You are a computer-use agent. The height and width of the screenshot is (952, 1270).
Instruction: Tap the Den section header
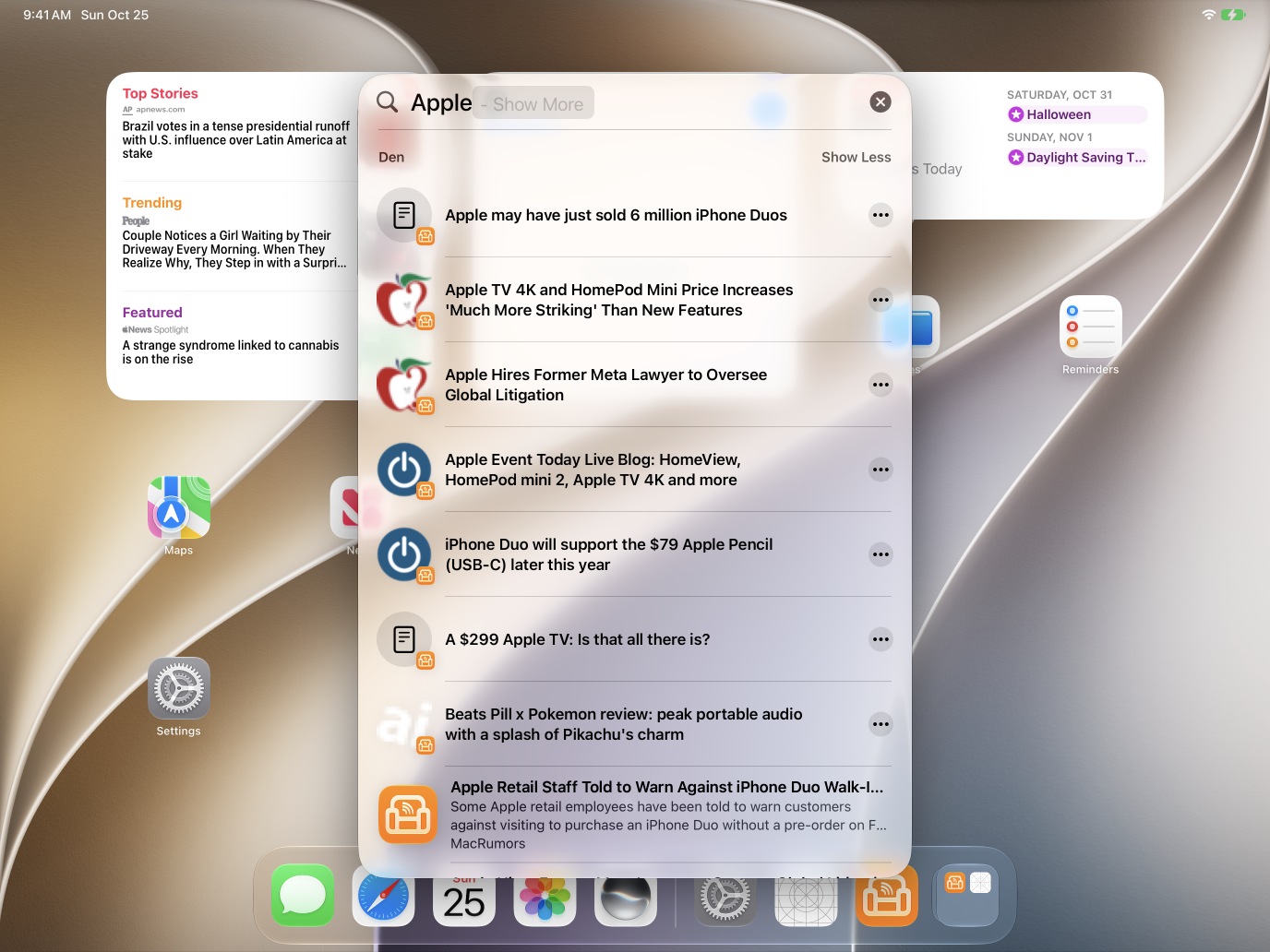pyautogui.click(x=391, y=157)
